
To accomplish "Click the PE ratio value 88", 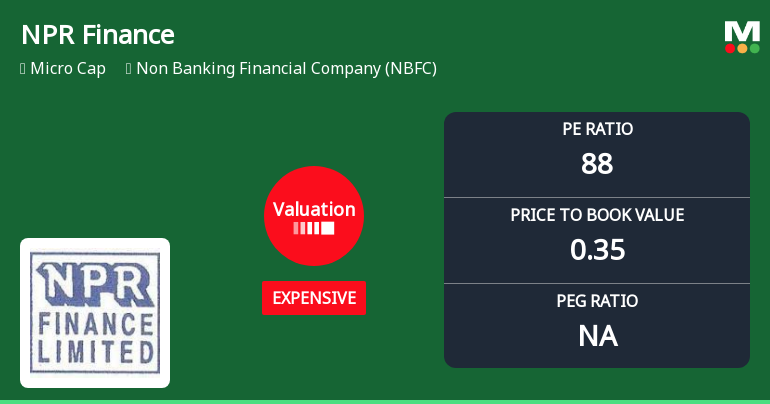I will point(597,164).
